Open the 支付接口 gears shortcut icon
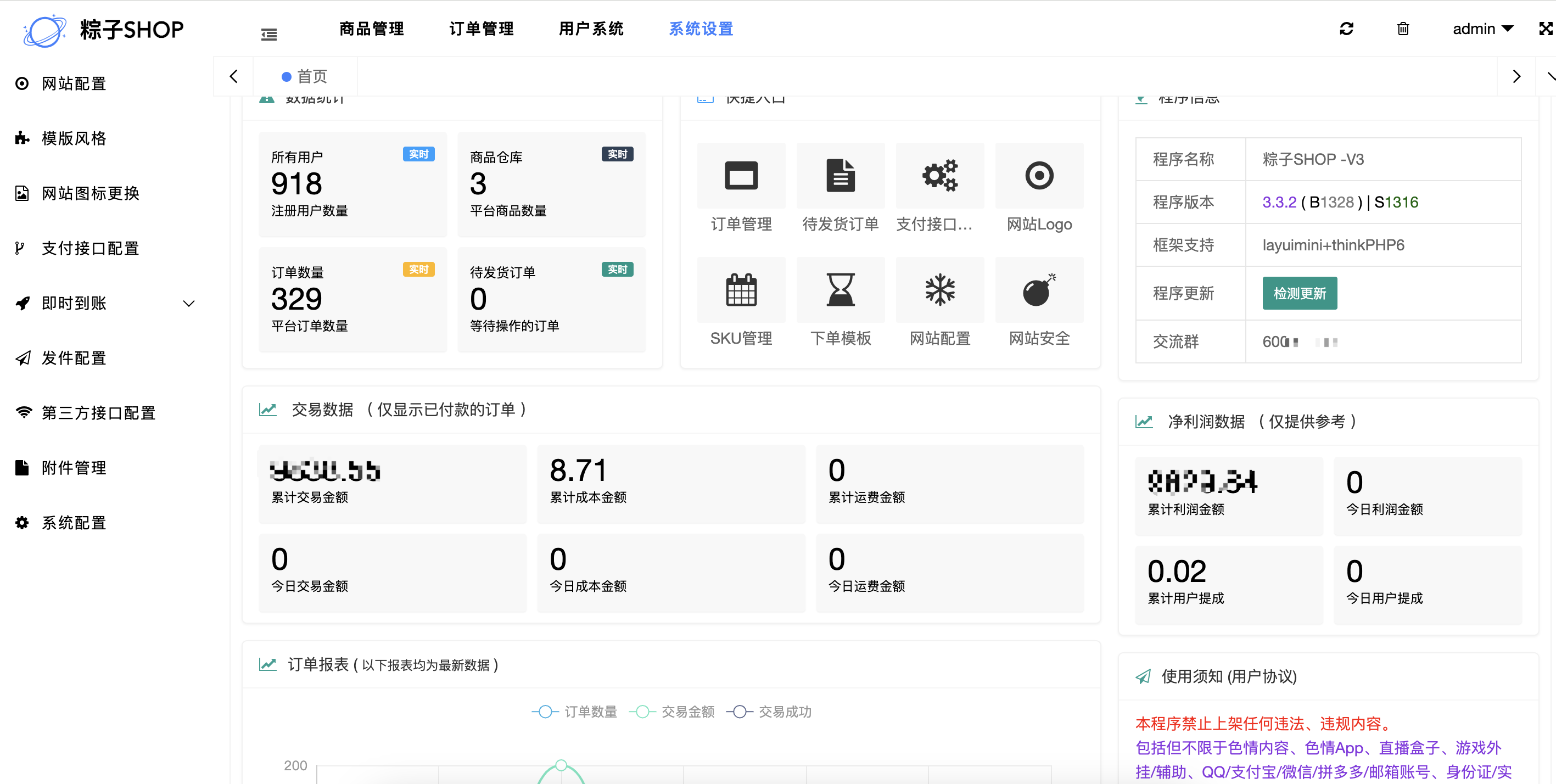Image resolution: width=1556 pixels, height=784 pixels. 940,176
